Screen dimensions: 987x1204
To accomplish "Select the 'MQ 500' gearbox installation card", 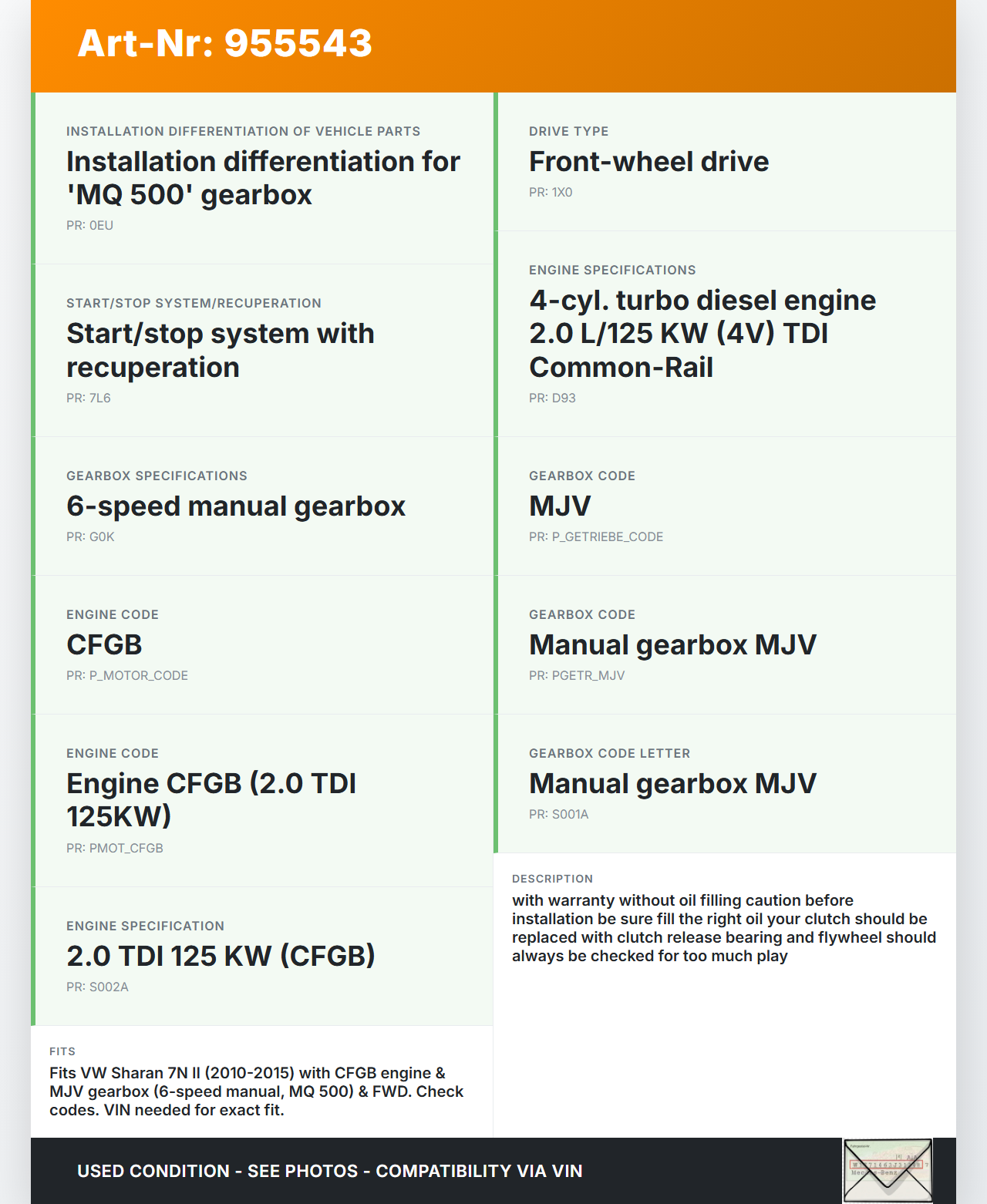I will coord(263,178).
